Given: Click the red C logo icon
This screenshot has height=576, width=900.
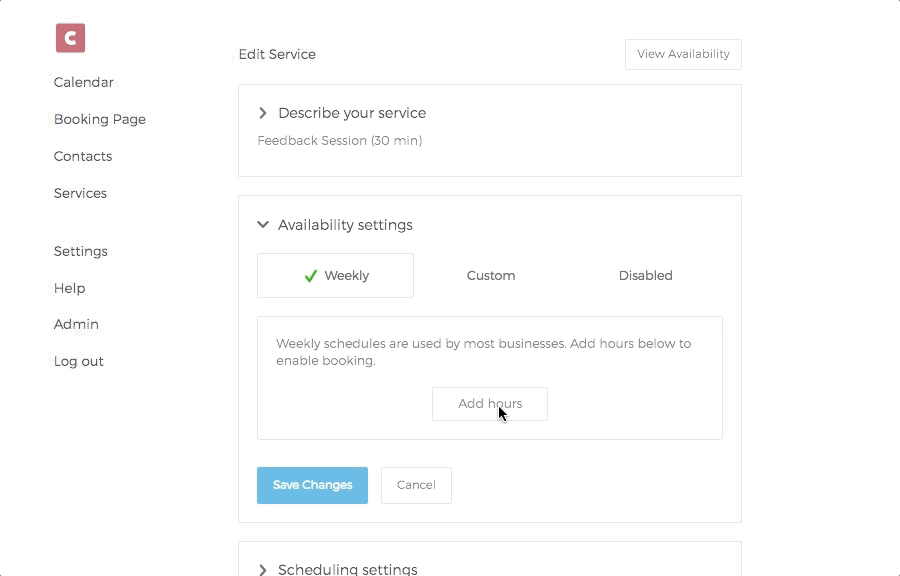Looking at the screenshot, I should click(70, 38).
